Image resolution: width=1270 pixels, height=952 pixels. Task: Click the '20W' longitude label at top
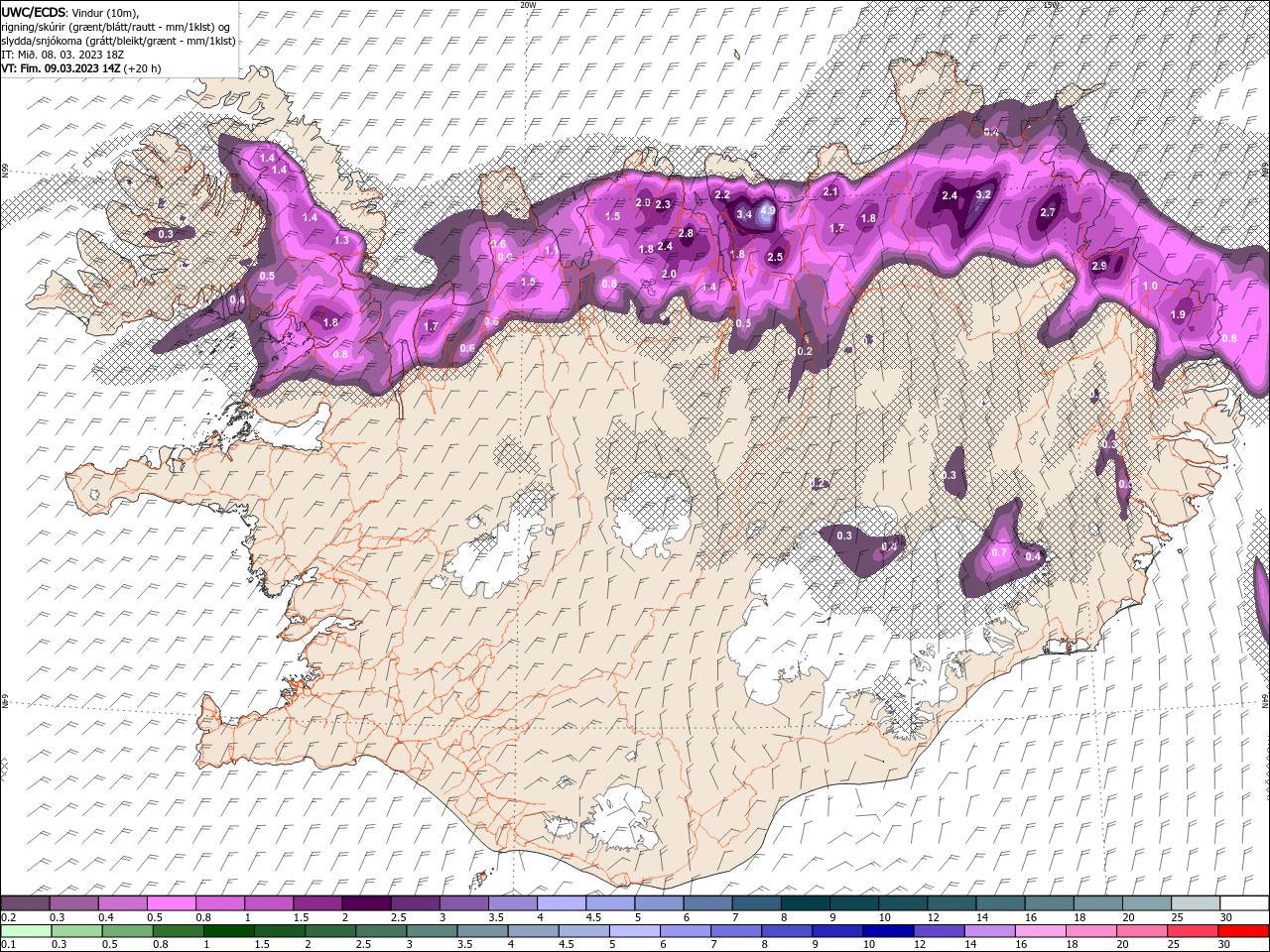click(x=528, y=5)
